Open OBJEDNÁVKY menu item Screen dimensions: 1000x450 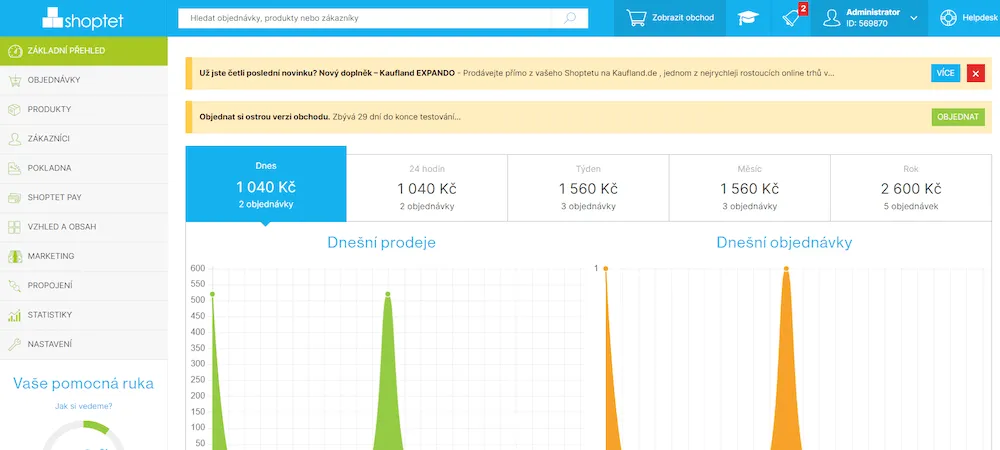point(84,80)
